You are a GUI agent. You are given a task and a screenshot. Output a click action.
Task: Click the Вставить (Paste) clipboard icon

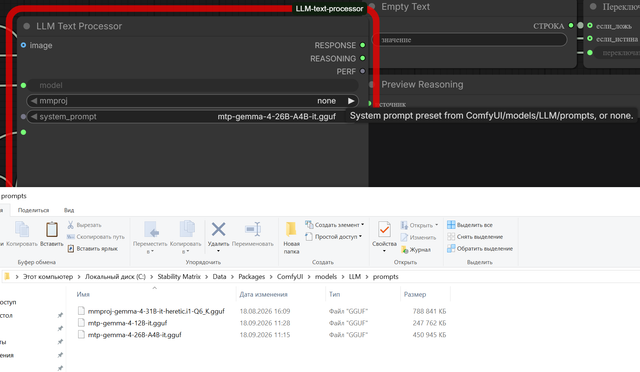tap(51, 229)
